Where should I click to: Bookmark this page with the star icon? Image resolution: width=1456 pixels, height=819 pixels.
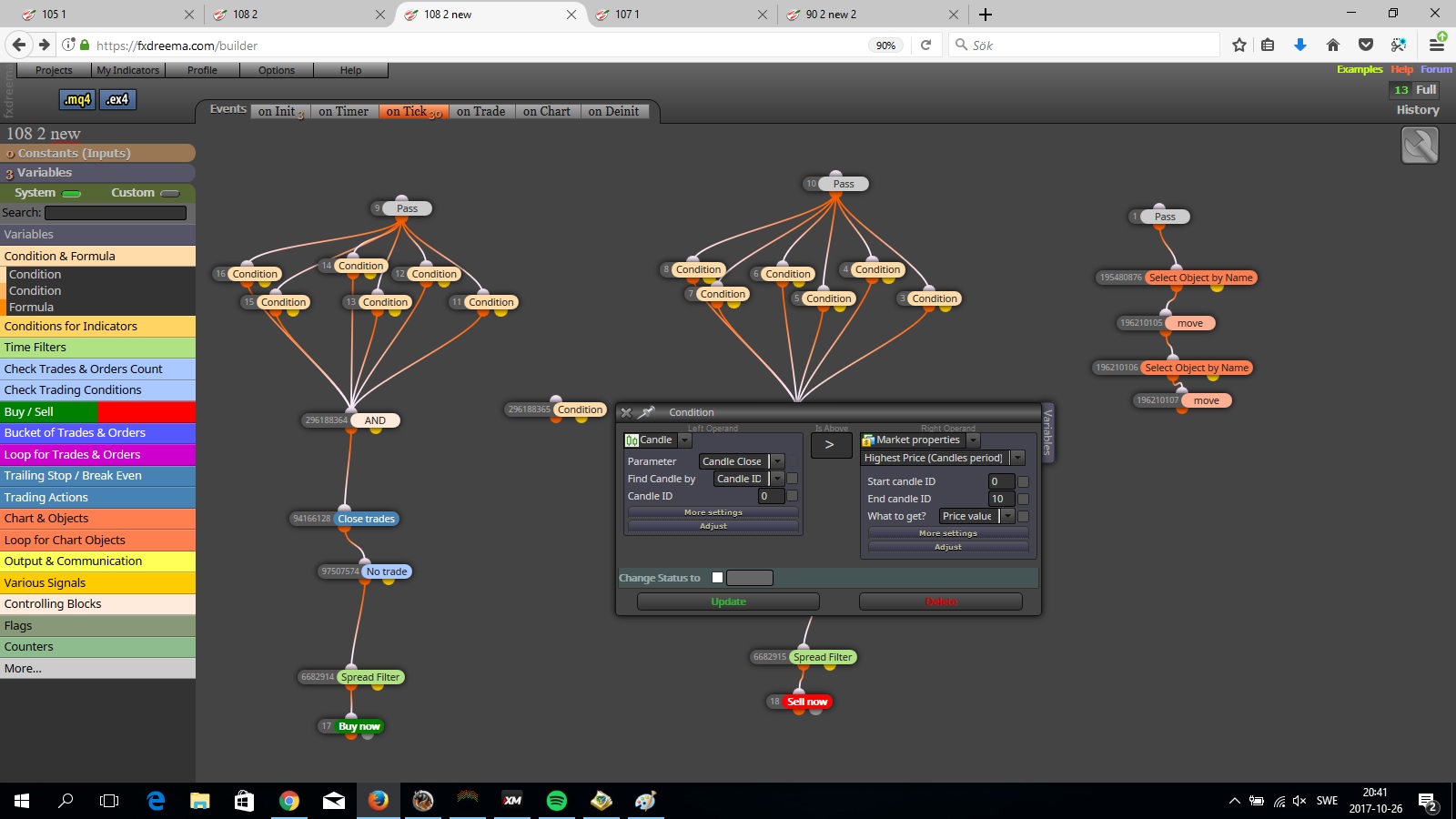tap(1239, 45)
